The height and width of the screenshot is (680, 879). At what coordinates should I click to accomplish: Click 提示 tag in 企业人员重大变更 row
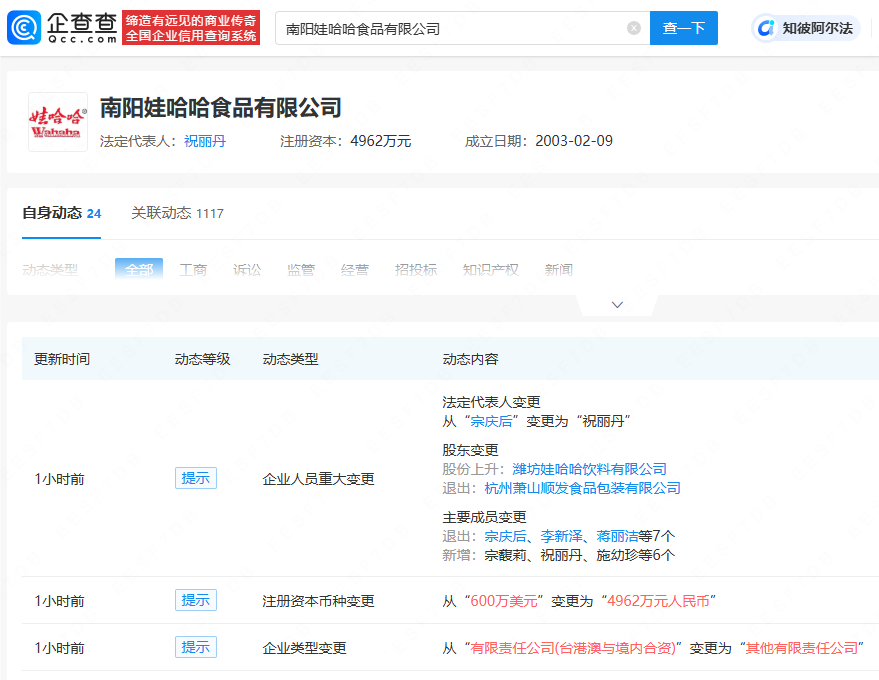pos(196,478)
